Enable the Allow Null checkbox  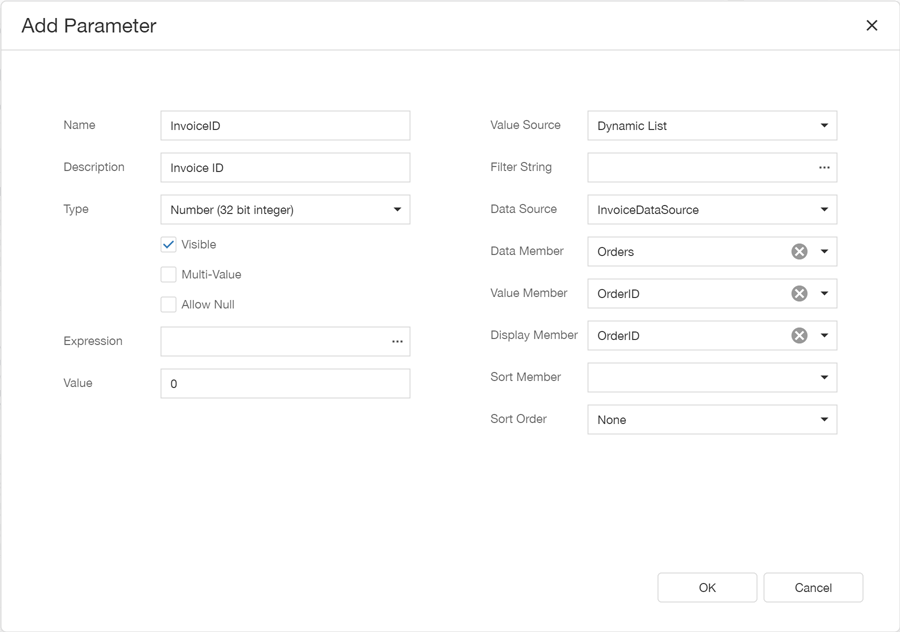coord(169,304)
